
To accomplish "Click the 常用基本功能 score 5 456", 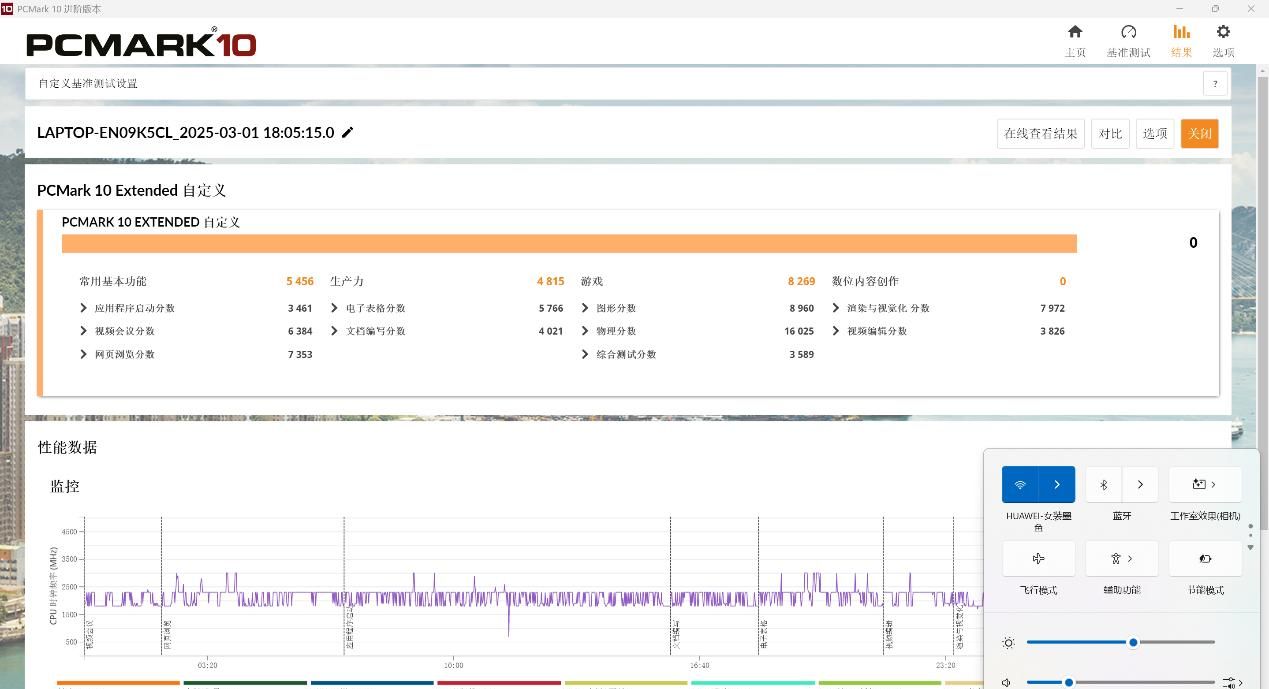I will 300,281.
